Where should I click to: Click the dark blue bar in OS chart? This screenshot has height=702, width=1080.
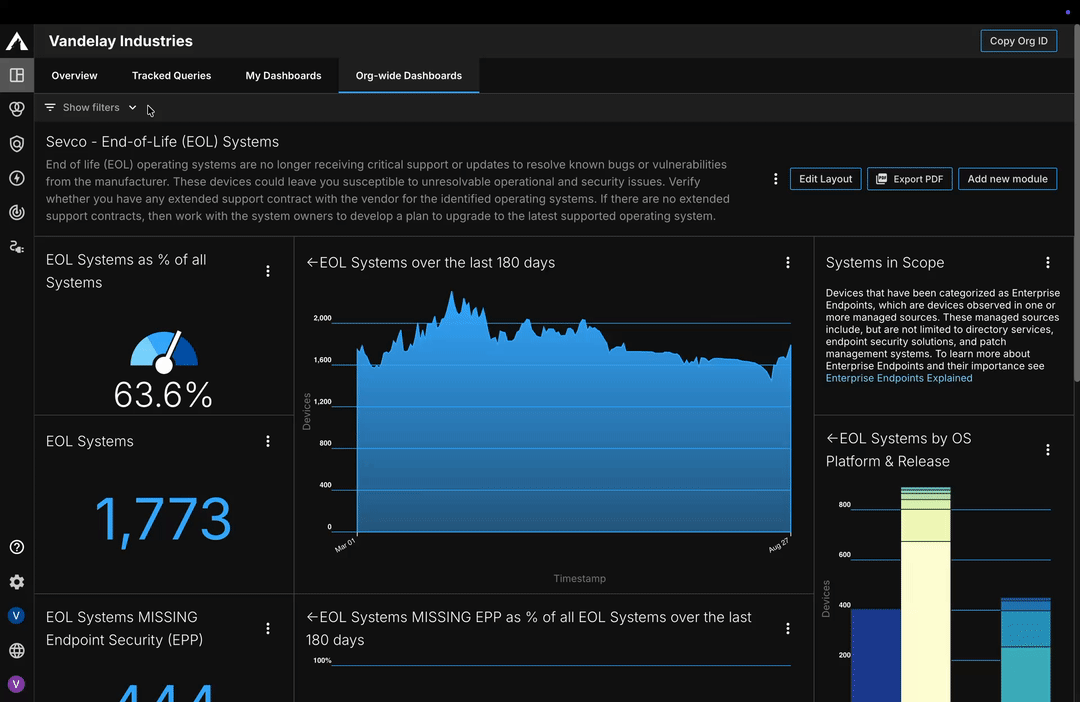(875, 654)
